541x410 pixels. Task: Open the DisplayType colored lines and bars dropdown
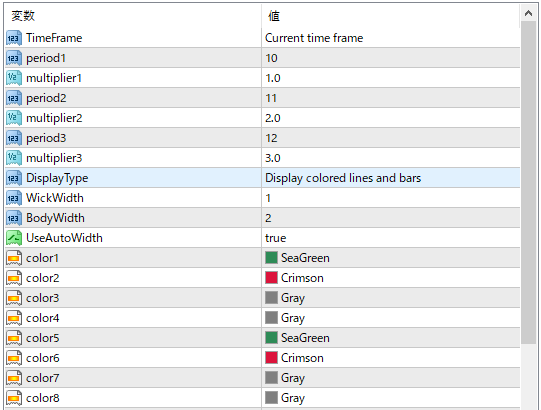(391, 178)
